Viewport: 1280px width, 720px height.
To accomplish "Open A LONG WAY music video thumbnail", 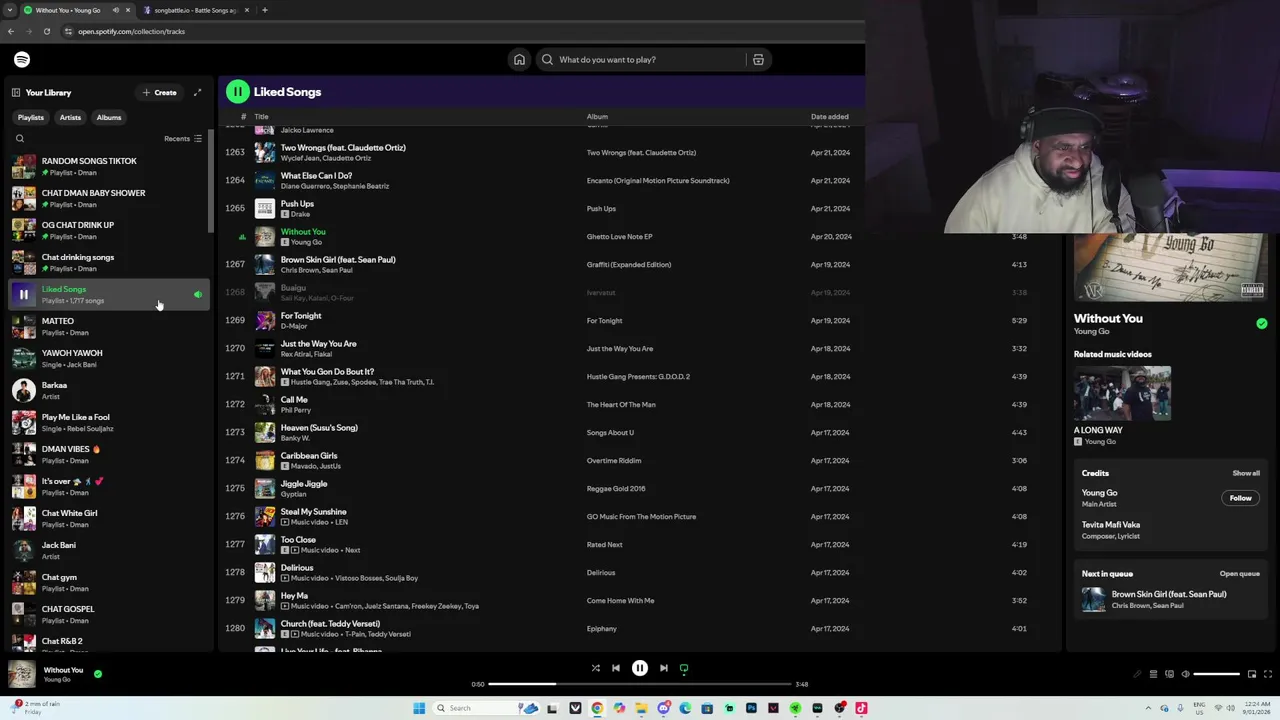I will pos(1122,394).
